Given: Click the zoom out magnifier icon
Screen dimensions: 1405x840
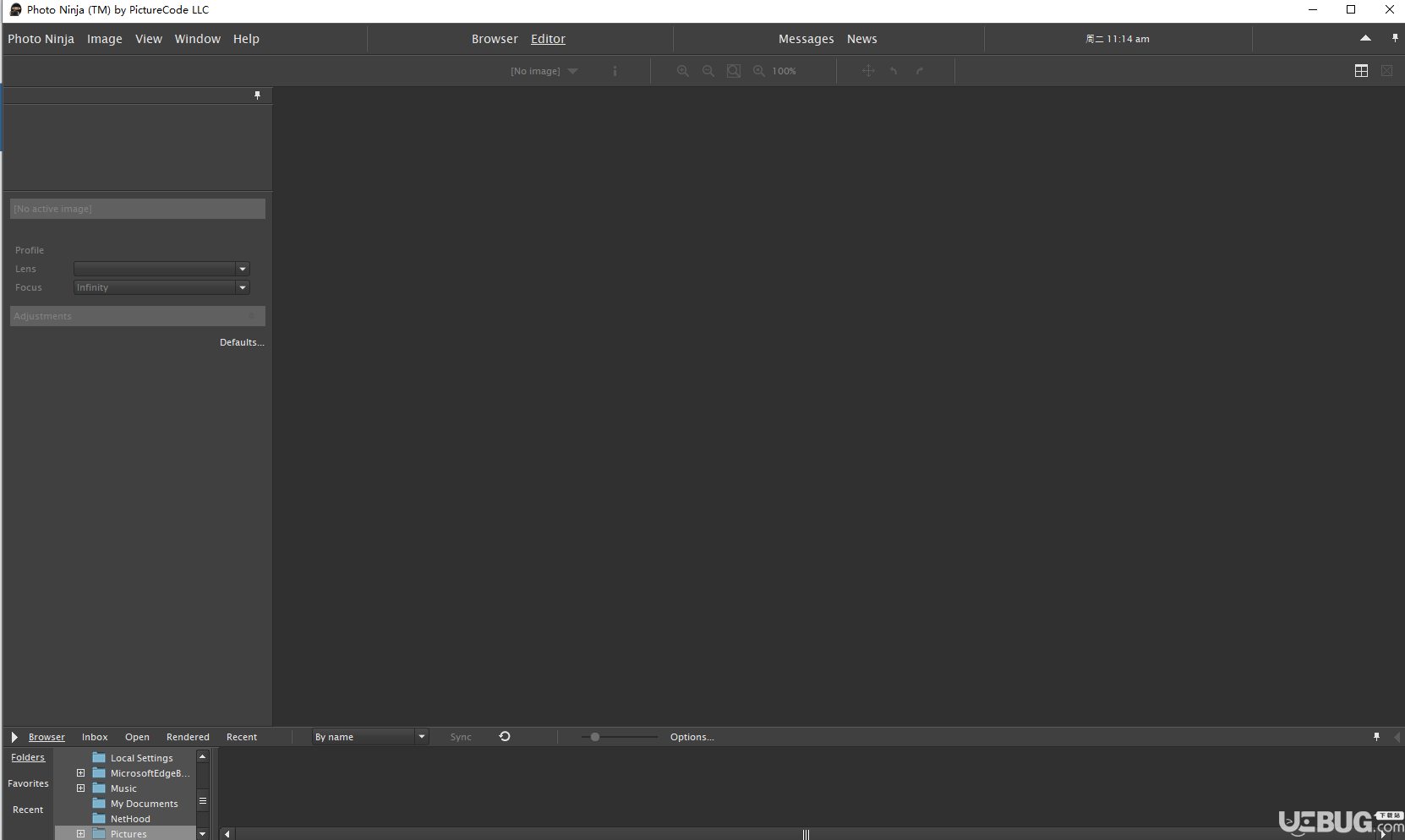Looking at the screenshot, I should pyautogui.click(x=708, y=71).
